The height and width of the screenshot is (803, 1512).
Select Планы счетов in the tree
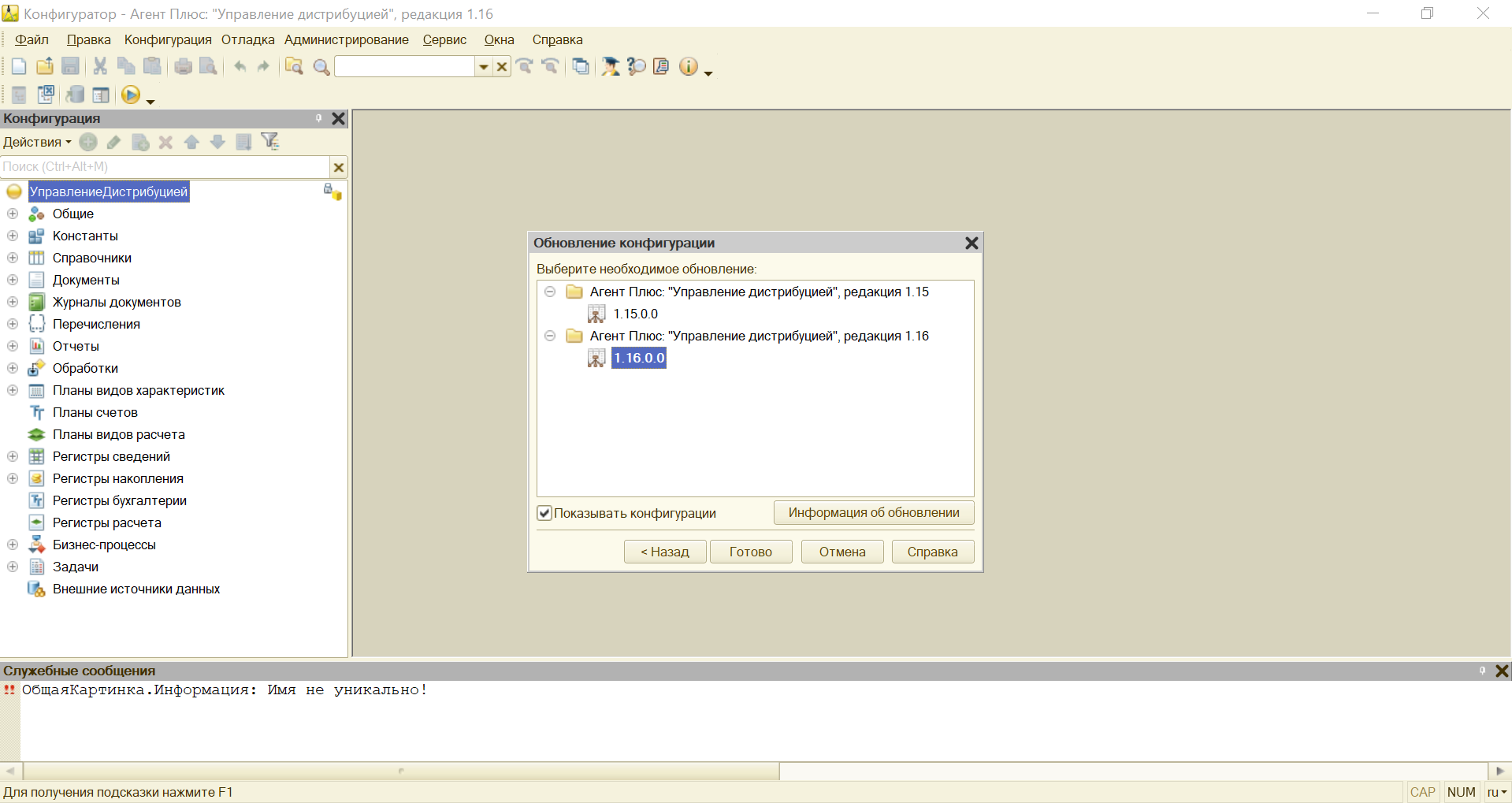(x=95, y=412)
